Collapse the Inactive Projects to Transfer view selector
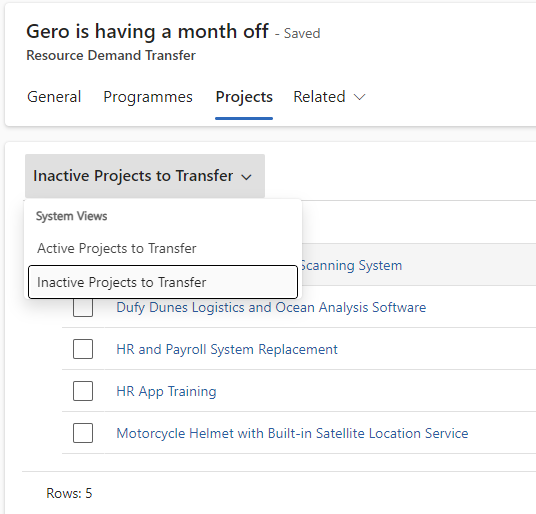The height and width of the screenshot is (514, 536). coord(145,176)
